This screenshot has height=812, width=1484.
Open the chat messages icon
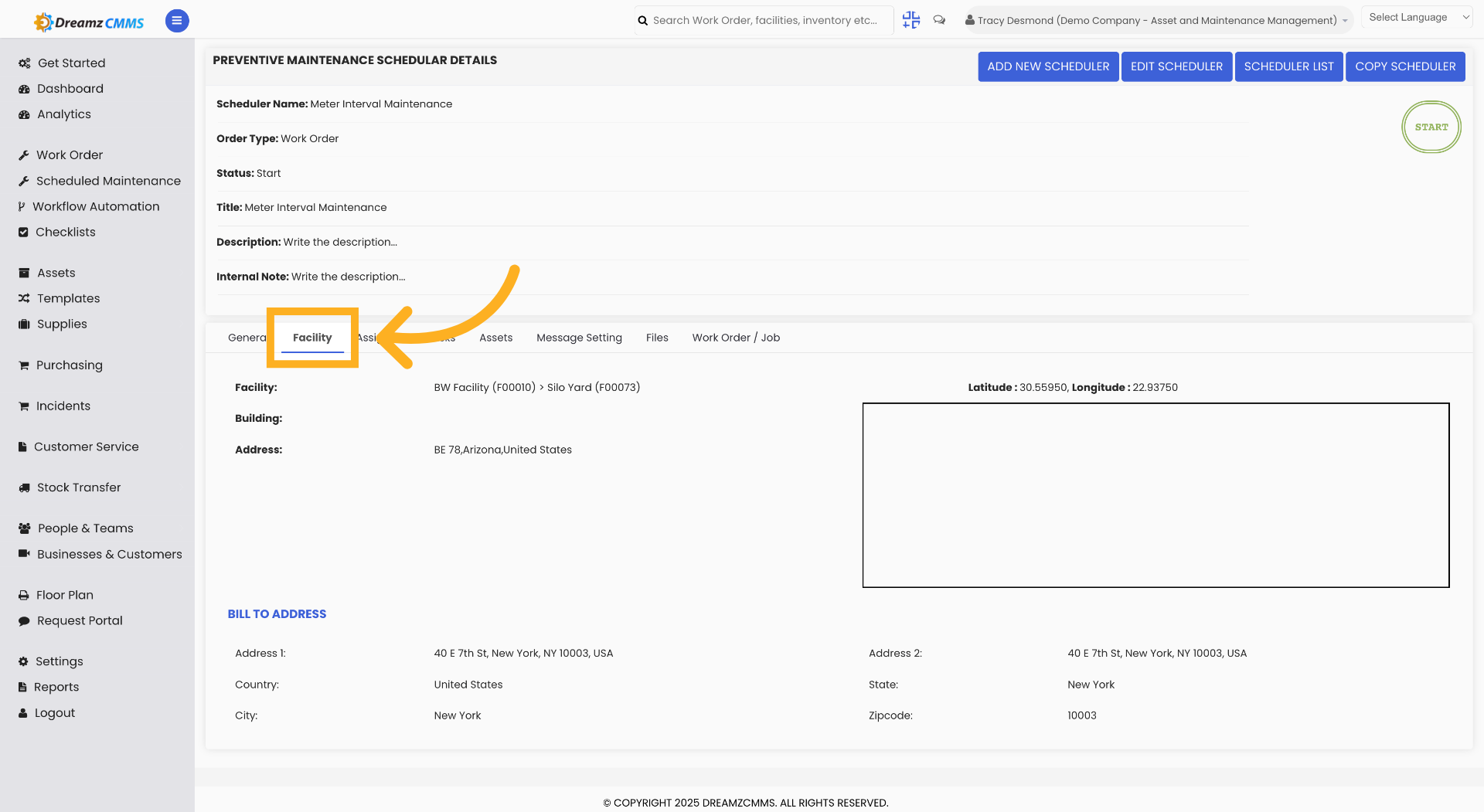point(939,20)
